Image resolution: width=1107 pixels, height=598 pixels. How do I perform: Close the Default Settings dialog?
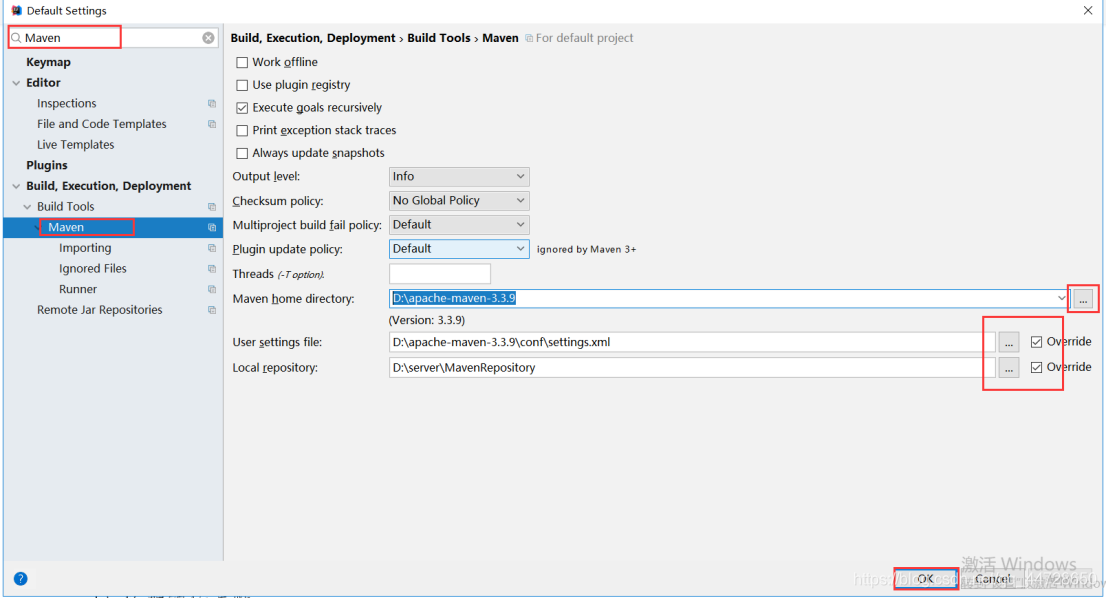tap(1088, 11)
